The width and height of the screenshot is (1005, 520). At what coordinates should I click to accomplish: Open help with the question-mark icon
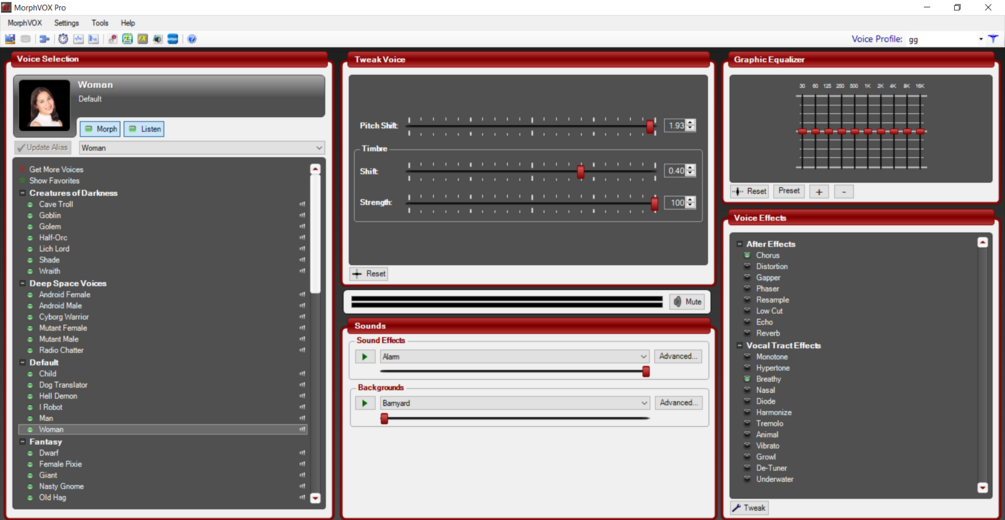tap(192, 39)
